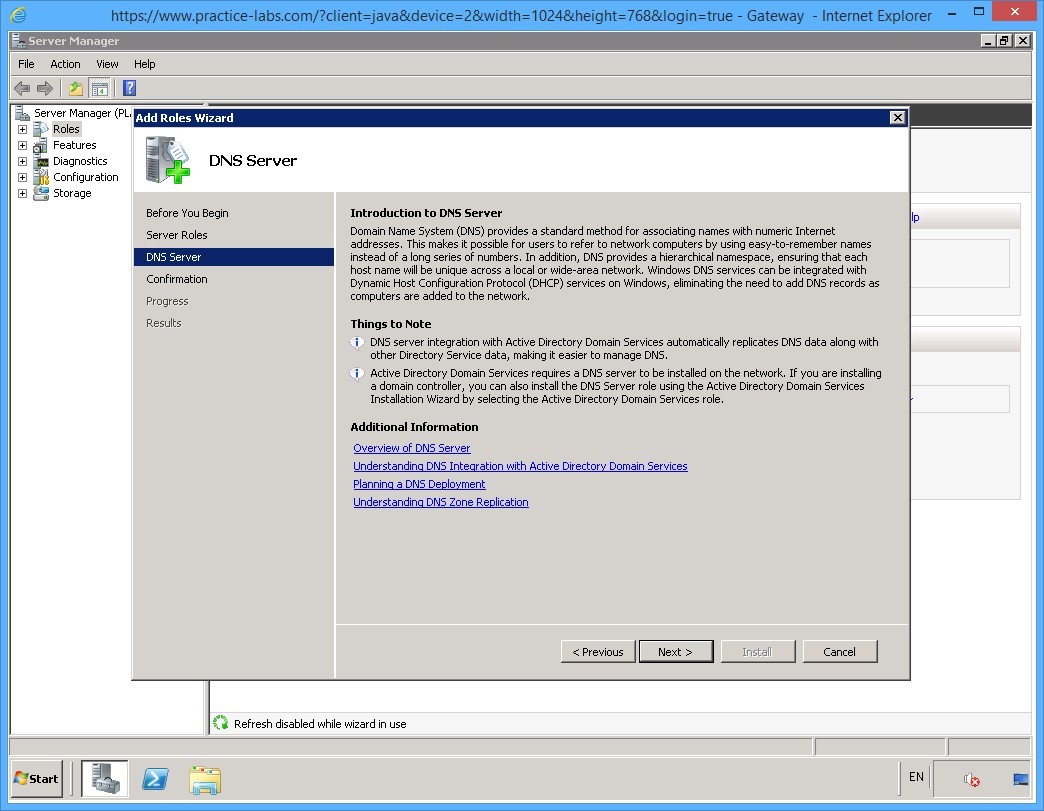The height and width of the screenshot is (811, 1044).
Task: Select the Confirmation wizard step
Action: pos(176,279)
